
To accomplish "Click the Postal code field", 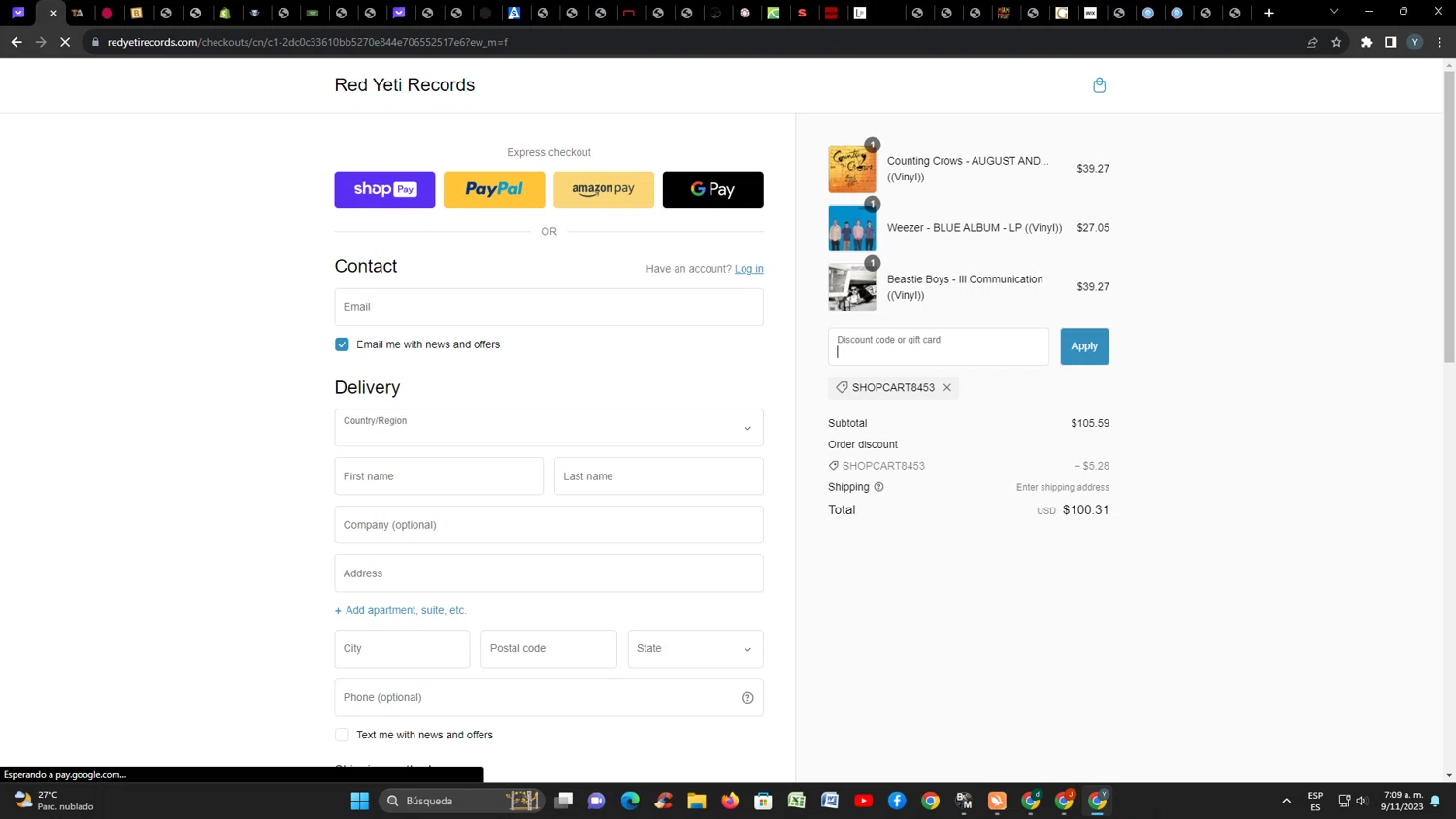I will [x=548, y=649].
